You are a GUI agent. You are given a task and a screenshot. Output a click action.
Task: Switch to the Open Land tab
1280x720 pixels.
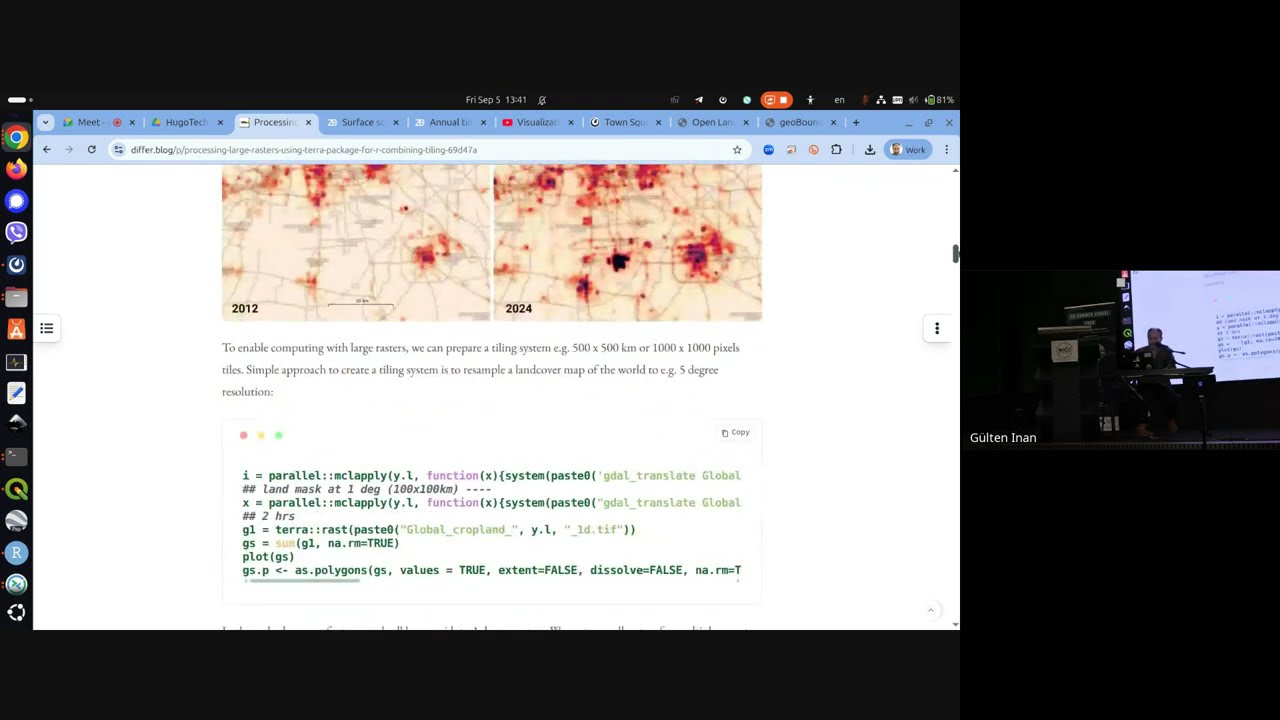(713, 122)
